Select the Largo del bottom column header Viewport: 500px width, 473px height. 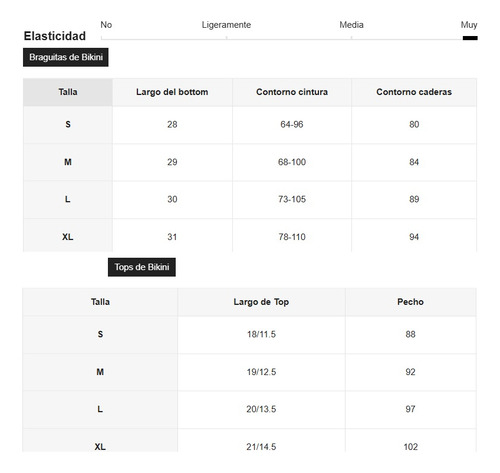[x=172, y=92]
